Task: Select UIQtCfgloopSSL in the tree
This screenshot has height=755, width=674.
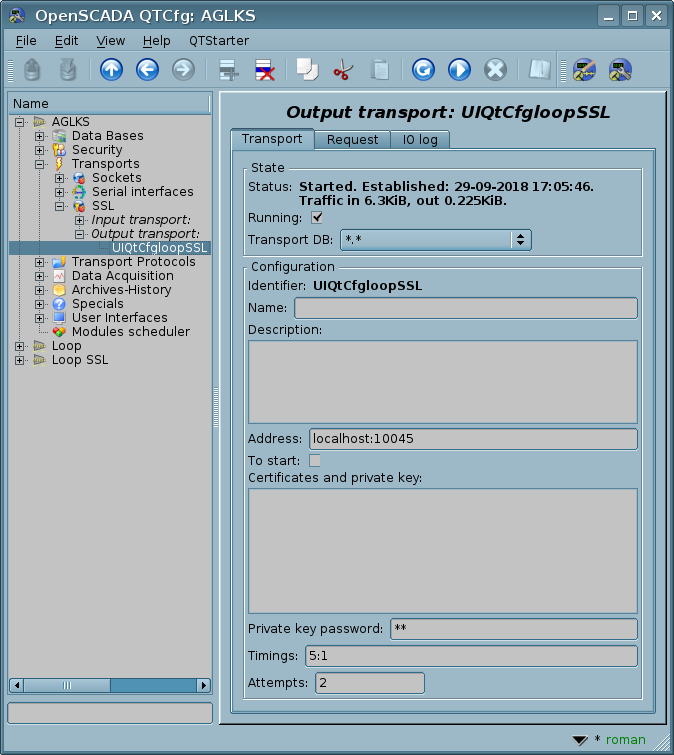Action: (159, 248)
